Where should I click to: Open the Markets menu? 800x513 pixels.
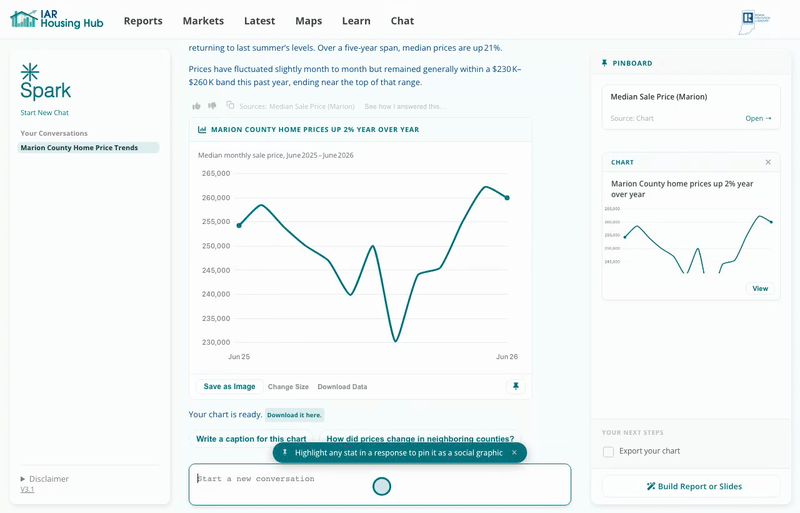click(x=203, y=21)
